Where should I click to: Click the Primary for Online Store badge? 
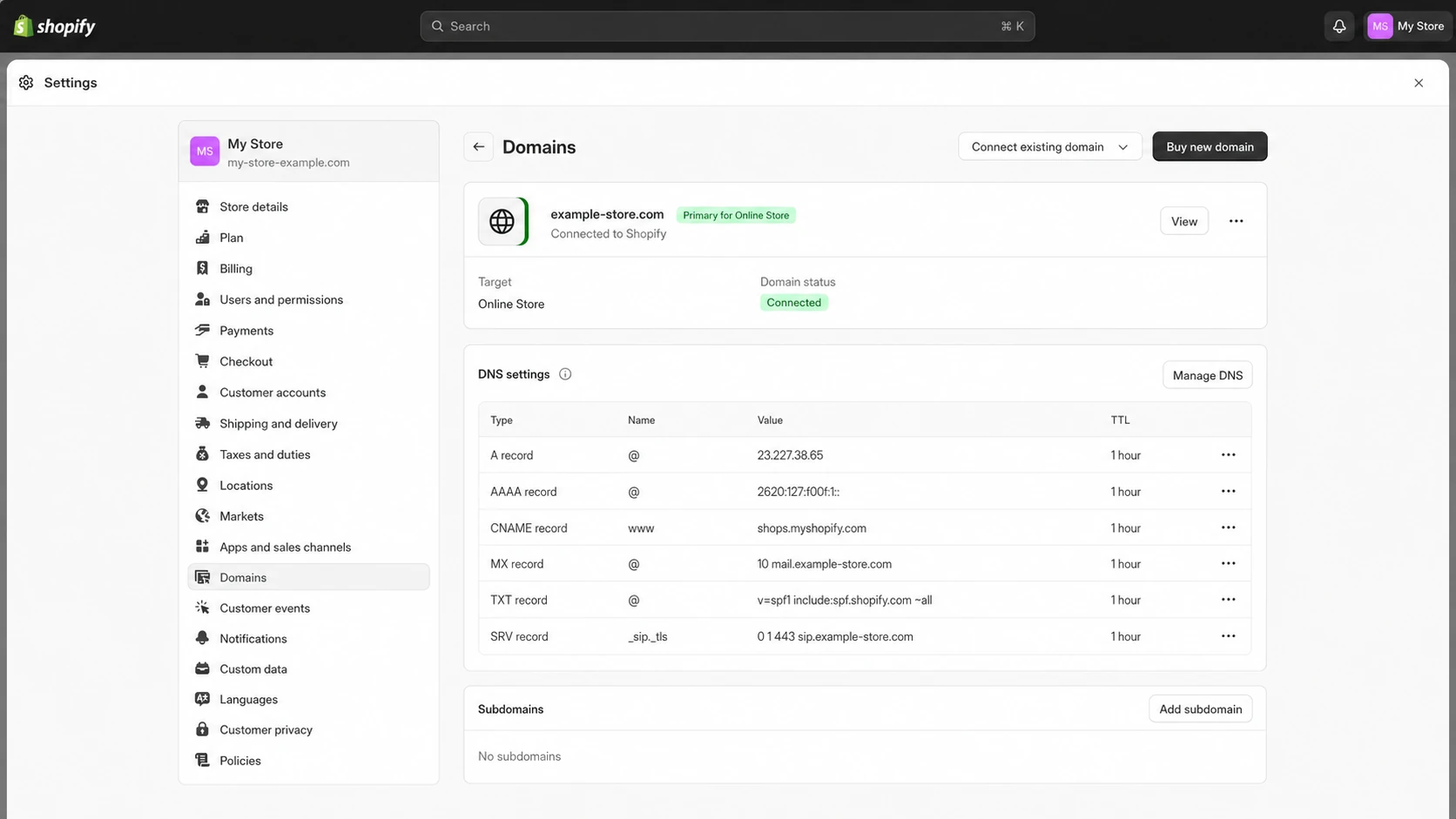[736, 215]
